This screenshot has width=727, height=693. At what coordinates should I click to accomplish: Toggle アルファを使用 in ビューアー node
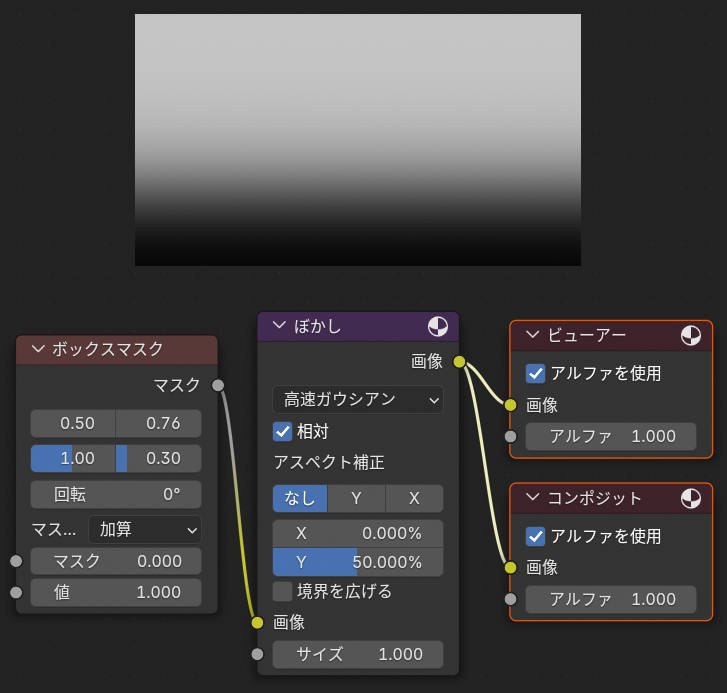pyautogui.click(x=536, y=373)
